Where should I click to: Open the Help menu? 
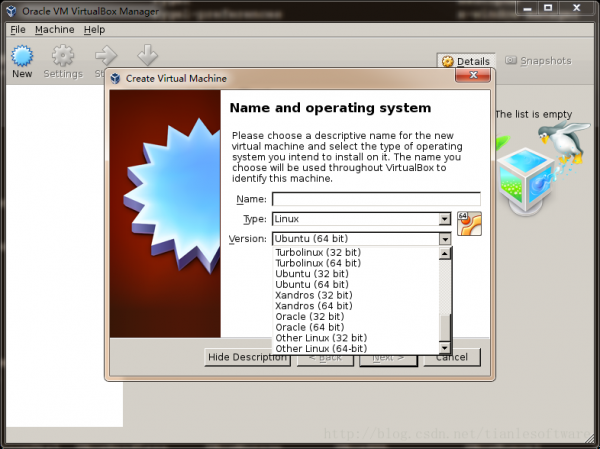(x=95, y=29)
